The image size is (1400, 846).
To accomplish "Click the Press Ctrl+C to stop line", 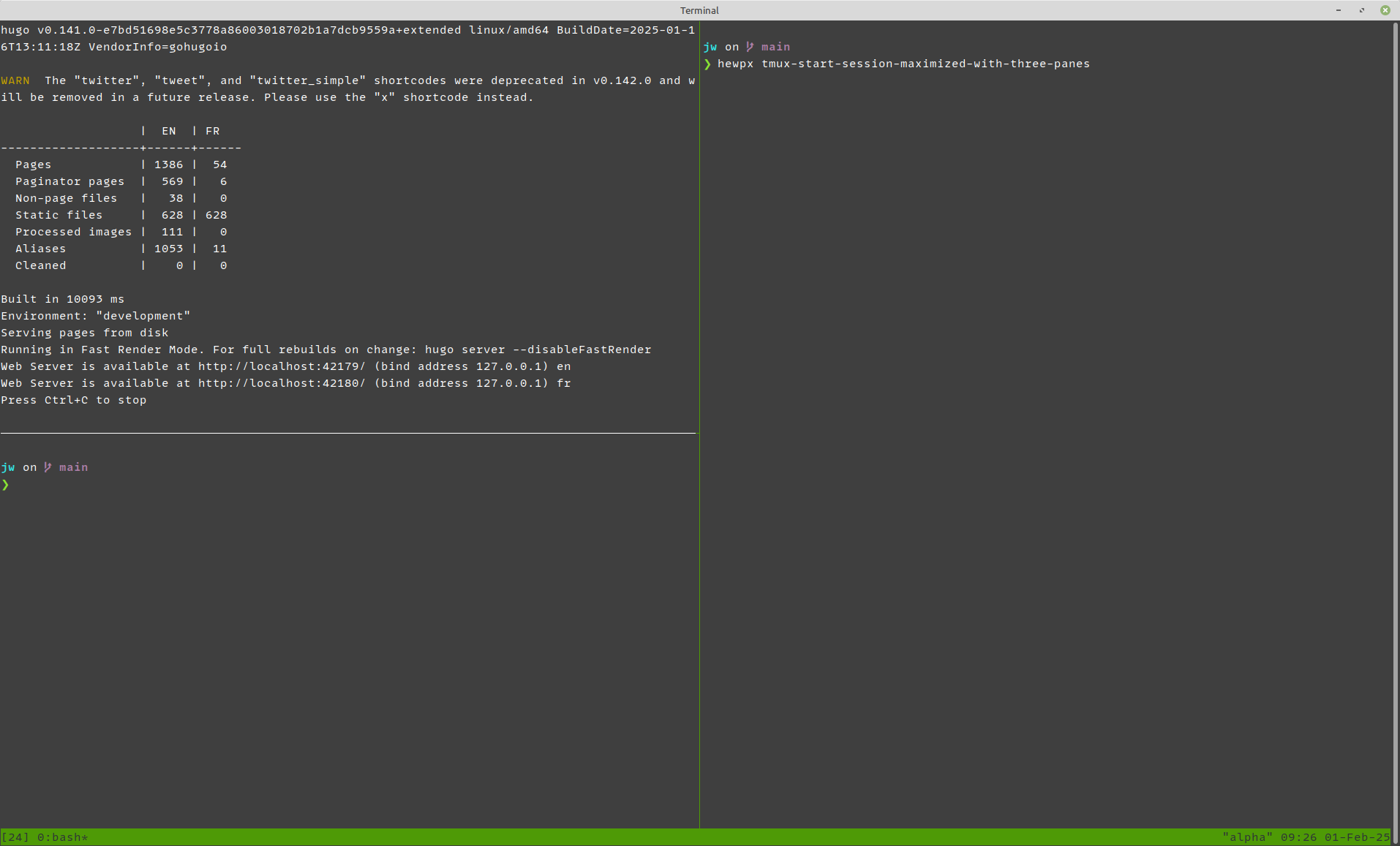I will (74, 400).
